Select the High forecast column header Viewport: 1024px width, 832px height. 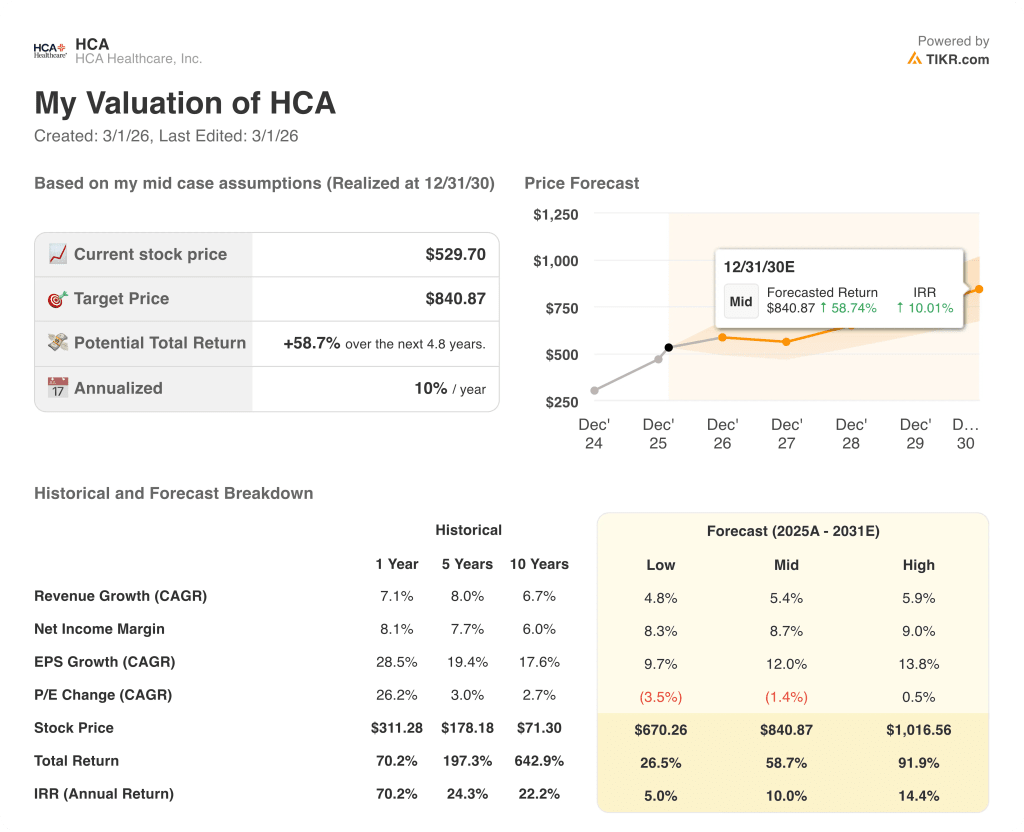[x=918, y=565]
